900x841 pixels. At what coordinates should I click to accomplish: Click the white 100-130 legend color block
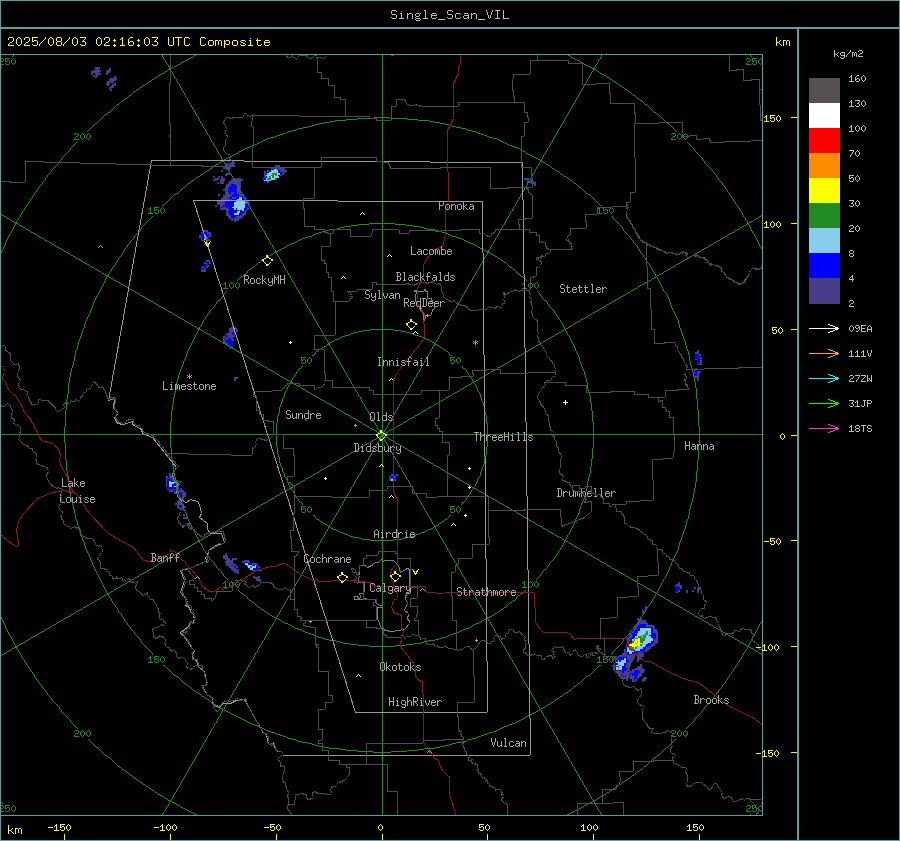tap(824, 115)
